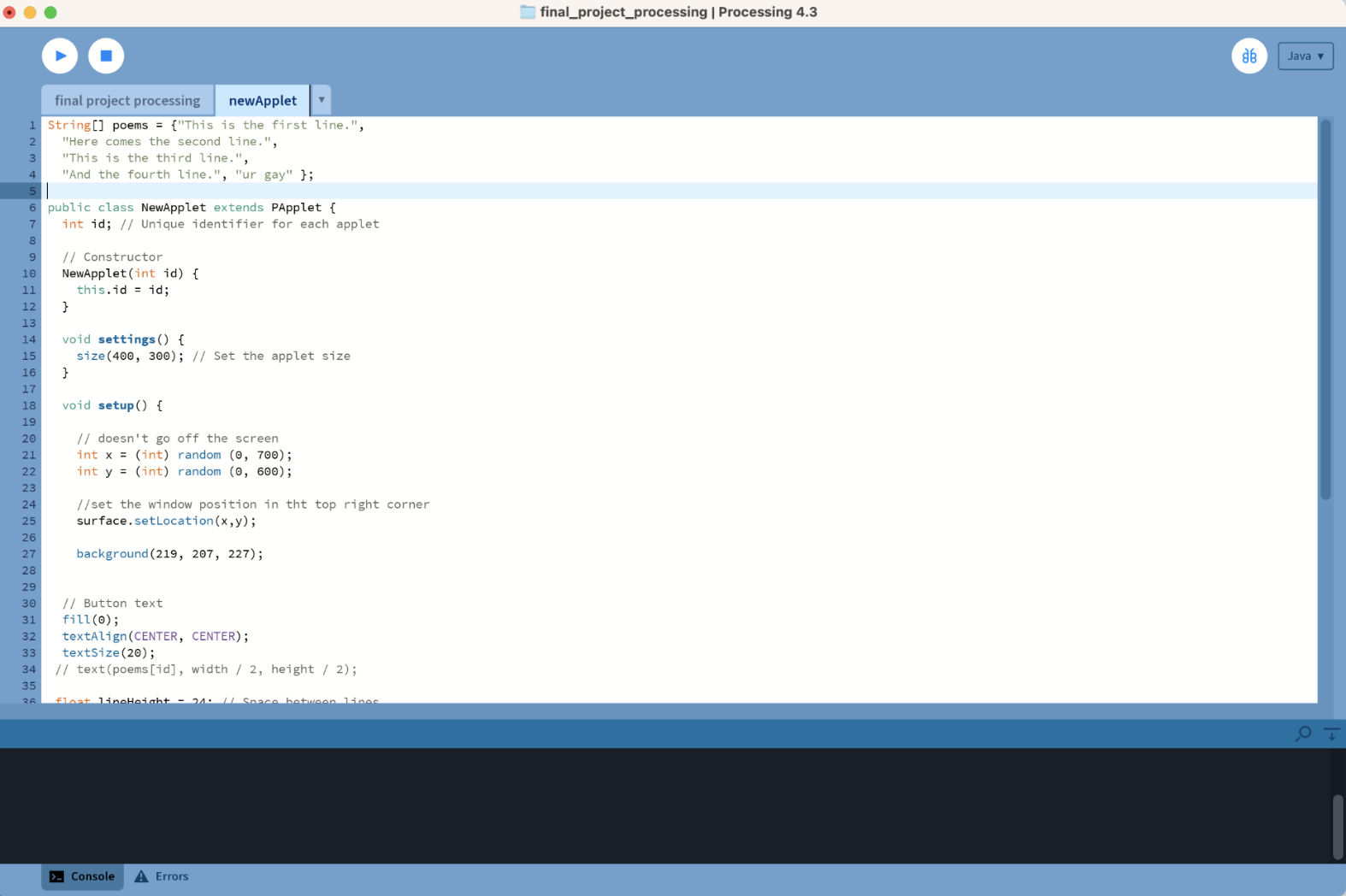Click the background color values on line 27
Screen dimensions: 1346x896
[206, 554]
